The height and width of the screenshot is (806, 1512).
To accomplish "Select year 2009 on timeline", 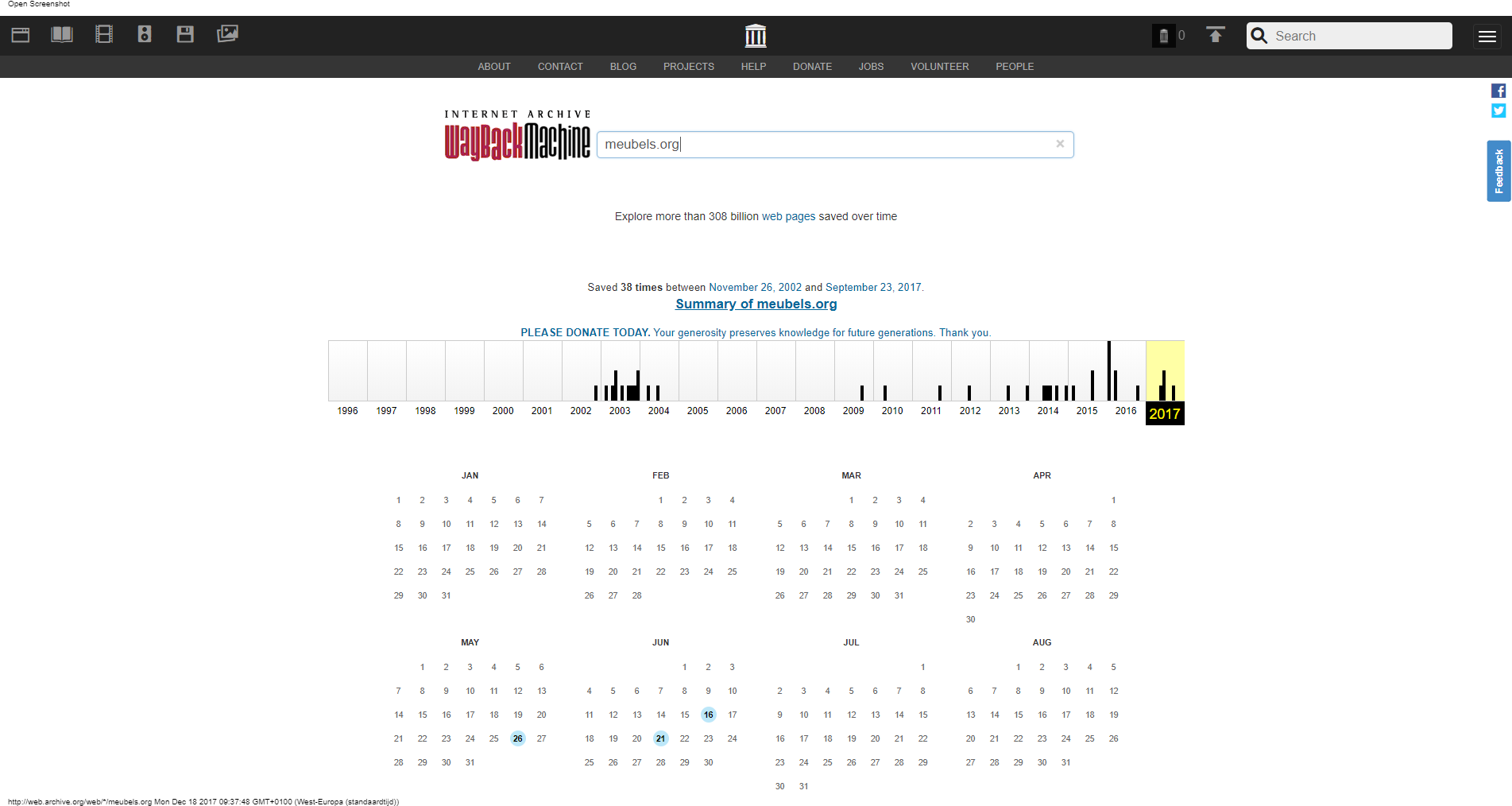I will pos(853,411).
